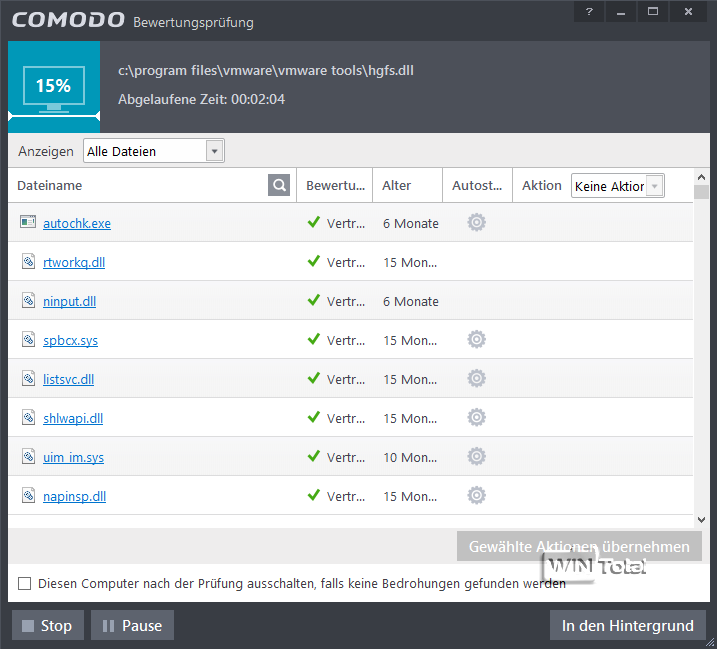This screenshot has height=649, width=717.
Task: Click the search icon beside Dateiname header
Action: pos(279,185)
